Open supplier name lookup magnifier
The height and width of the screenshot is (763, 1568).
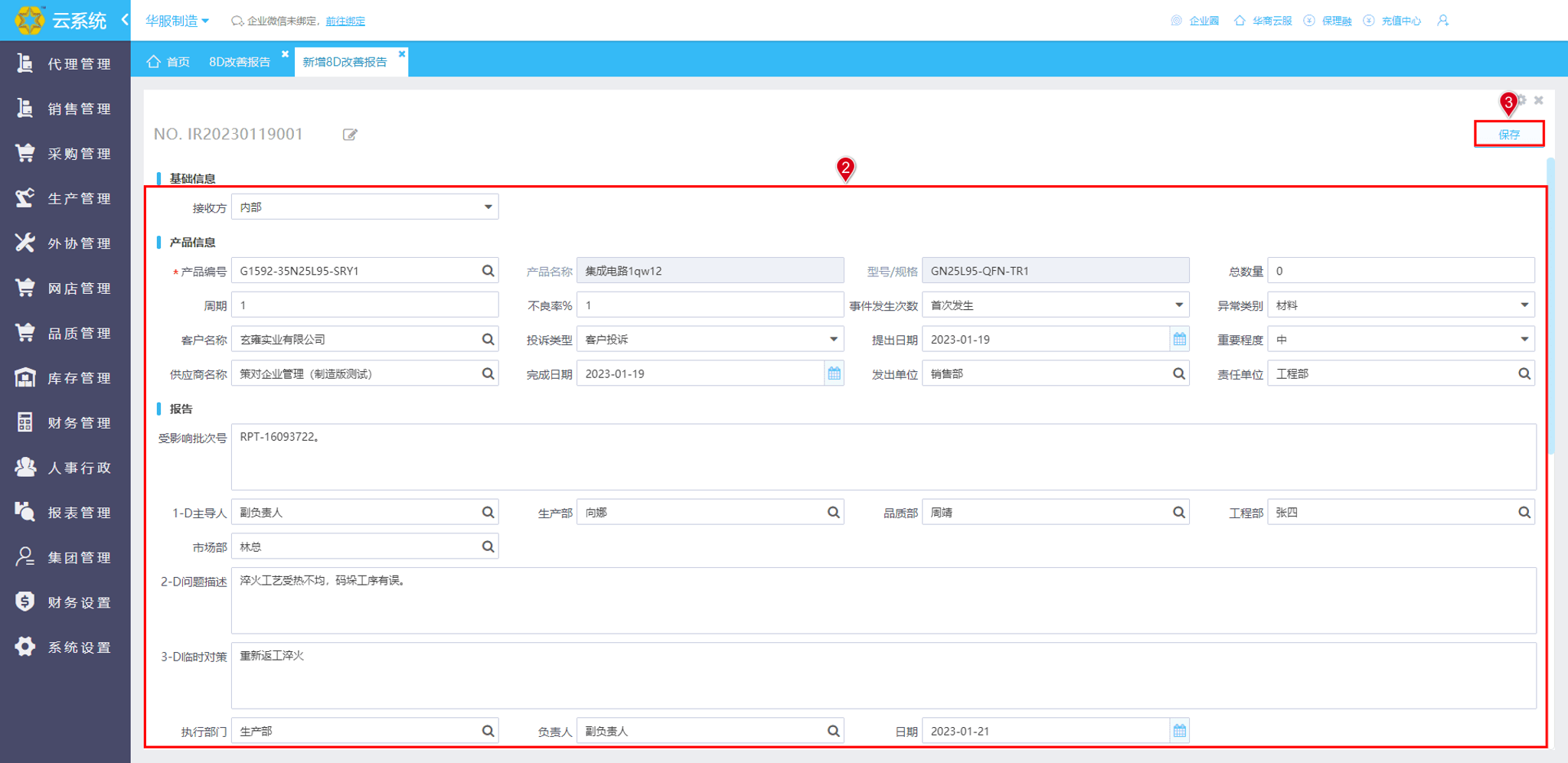488,373
